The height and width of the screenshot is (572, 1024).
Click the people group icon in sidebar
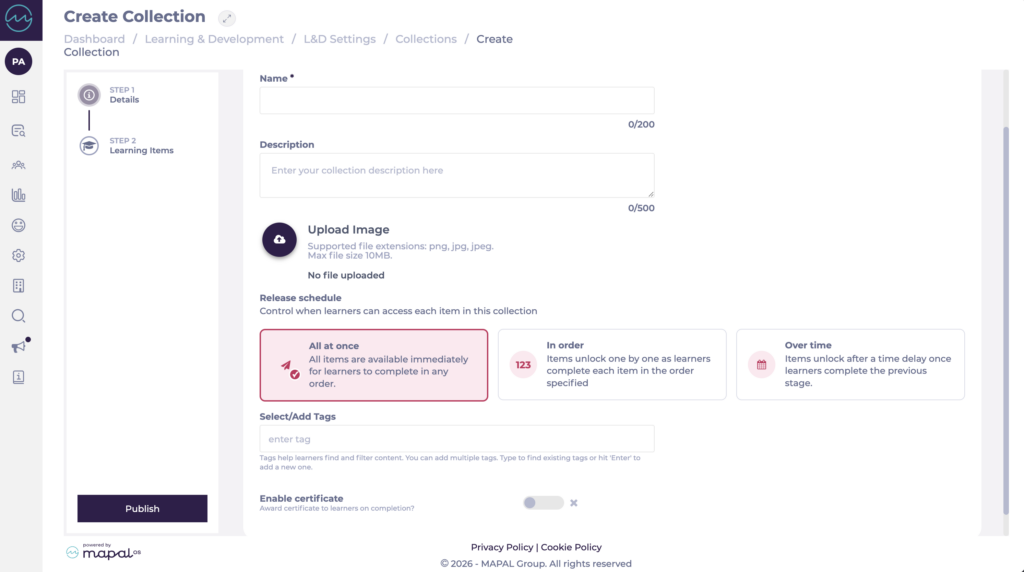[18, 165]
